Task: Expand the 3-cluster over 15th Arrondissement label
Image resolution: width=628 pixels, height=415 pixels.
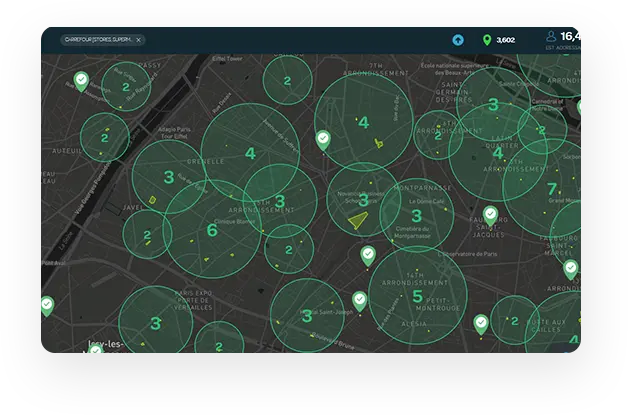Action: click(x=280, y=201)
